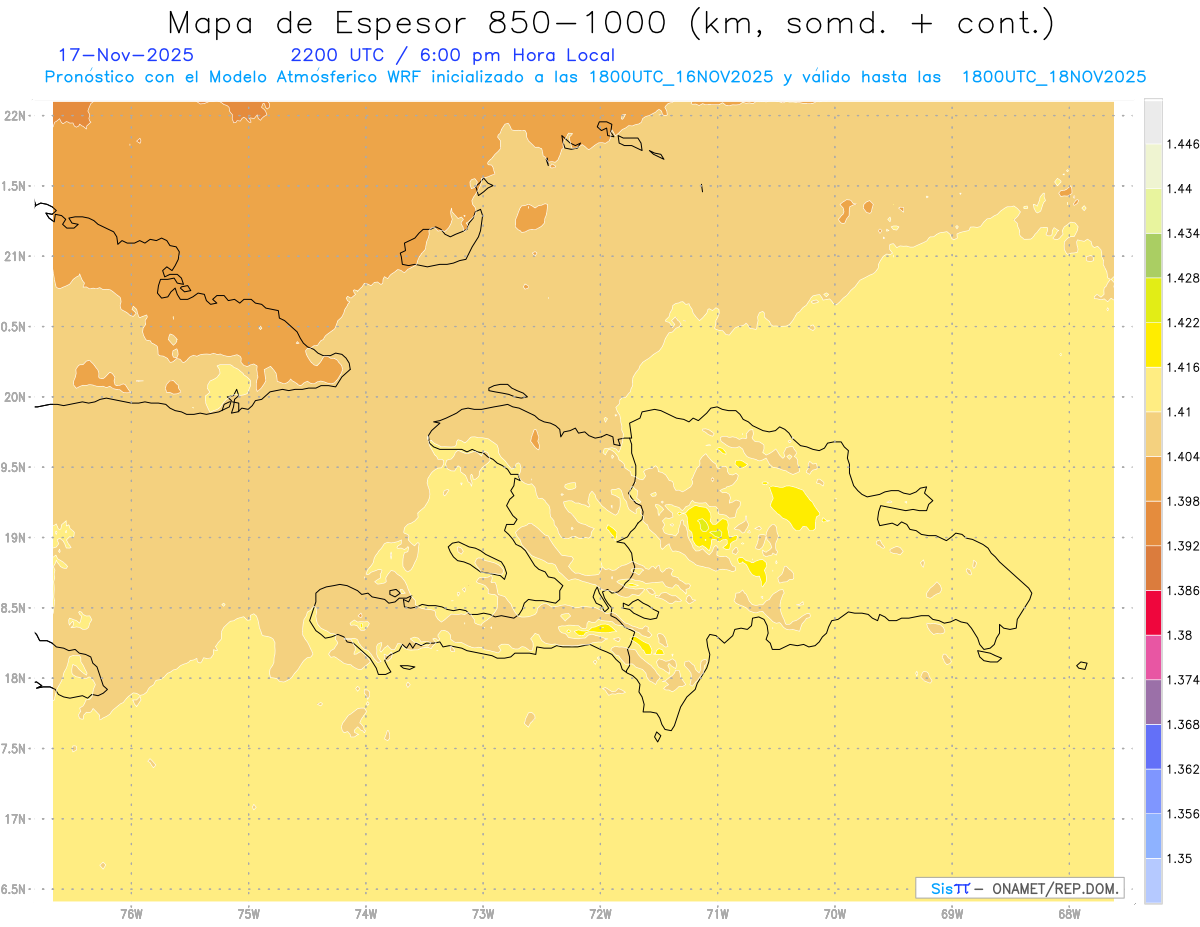This screenshot has height=927, width=1200.
Task: Select the date label "17-Nov-2025"
Action: tap(126, 55)
